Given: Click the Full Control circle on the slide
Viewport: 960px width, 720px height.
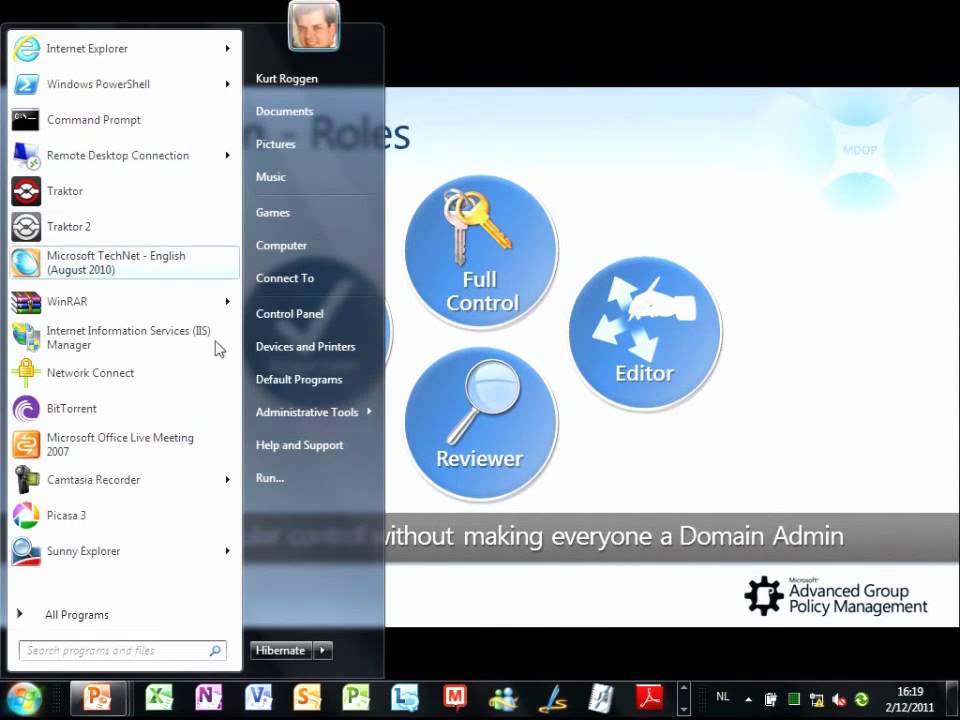Looking at the screenshot, I should 481,252.
